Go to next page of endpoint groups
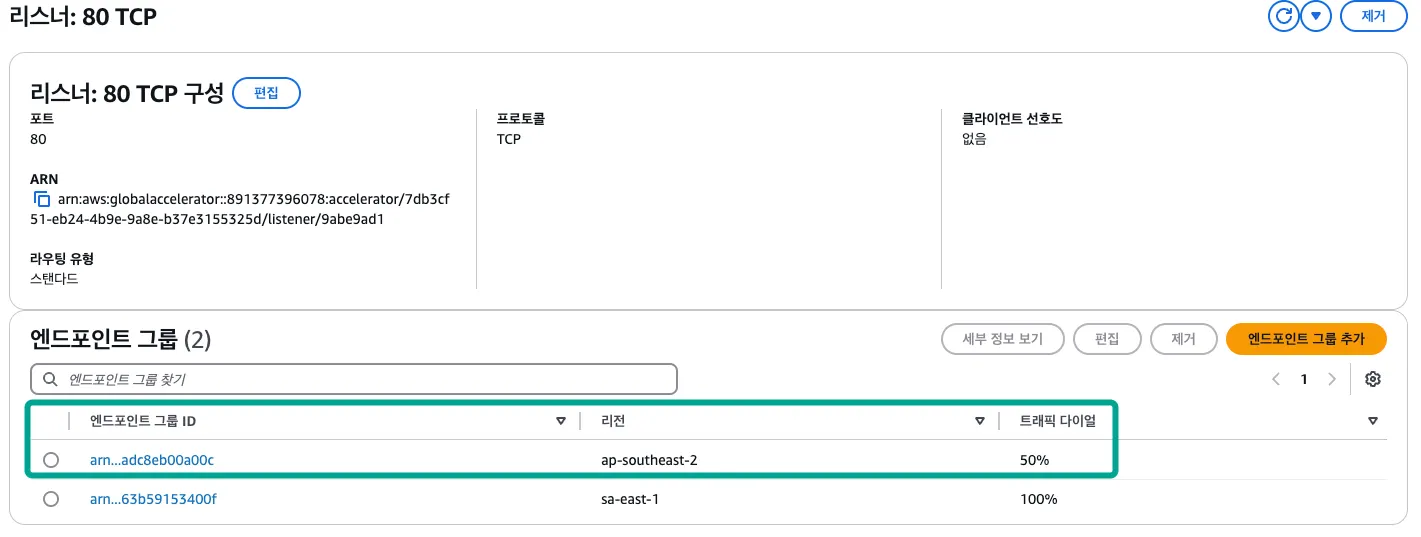The width and height of the screenshot is (1421, 537). point(1331,379)
